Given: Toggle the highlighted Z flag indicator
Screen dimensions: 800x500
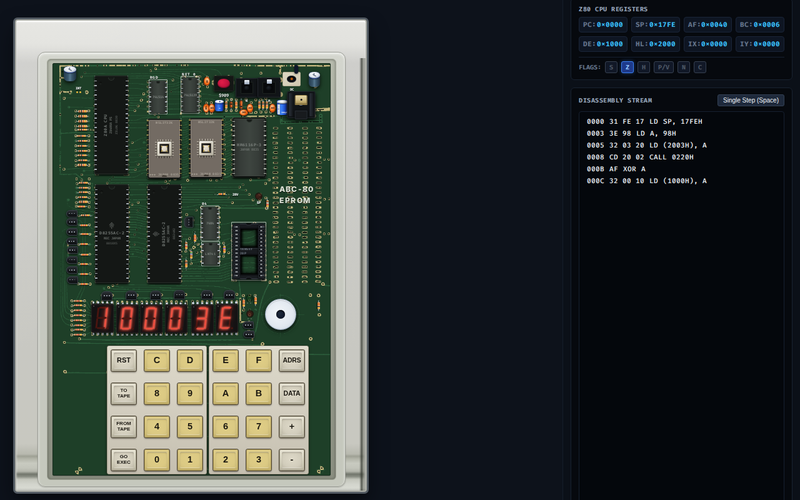Looking at the screenshot, I should tap(627, 67).
